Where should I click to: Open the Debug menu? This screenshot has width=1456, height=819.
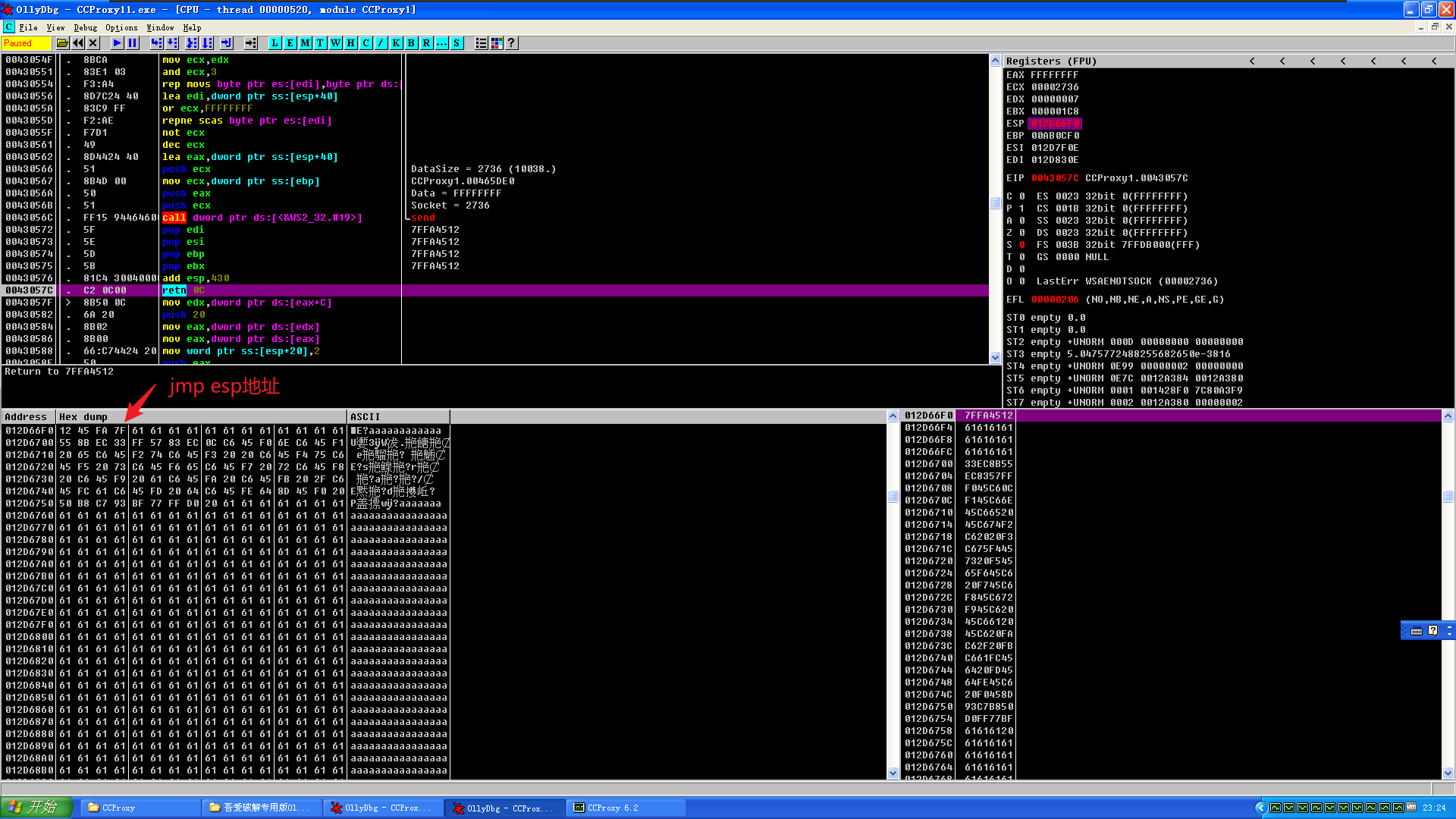pyautogui.click(x=85, y=27)
